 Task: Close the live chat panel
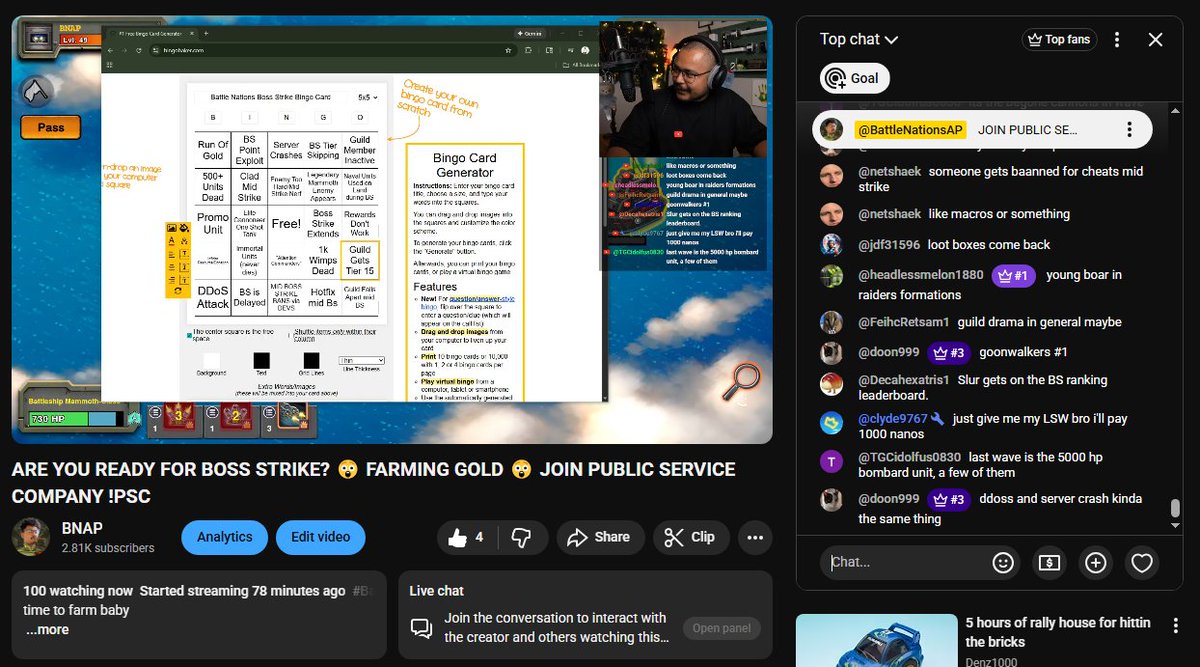(x=1155, y=40)
